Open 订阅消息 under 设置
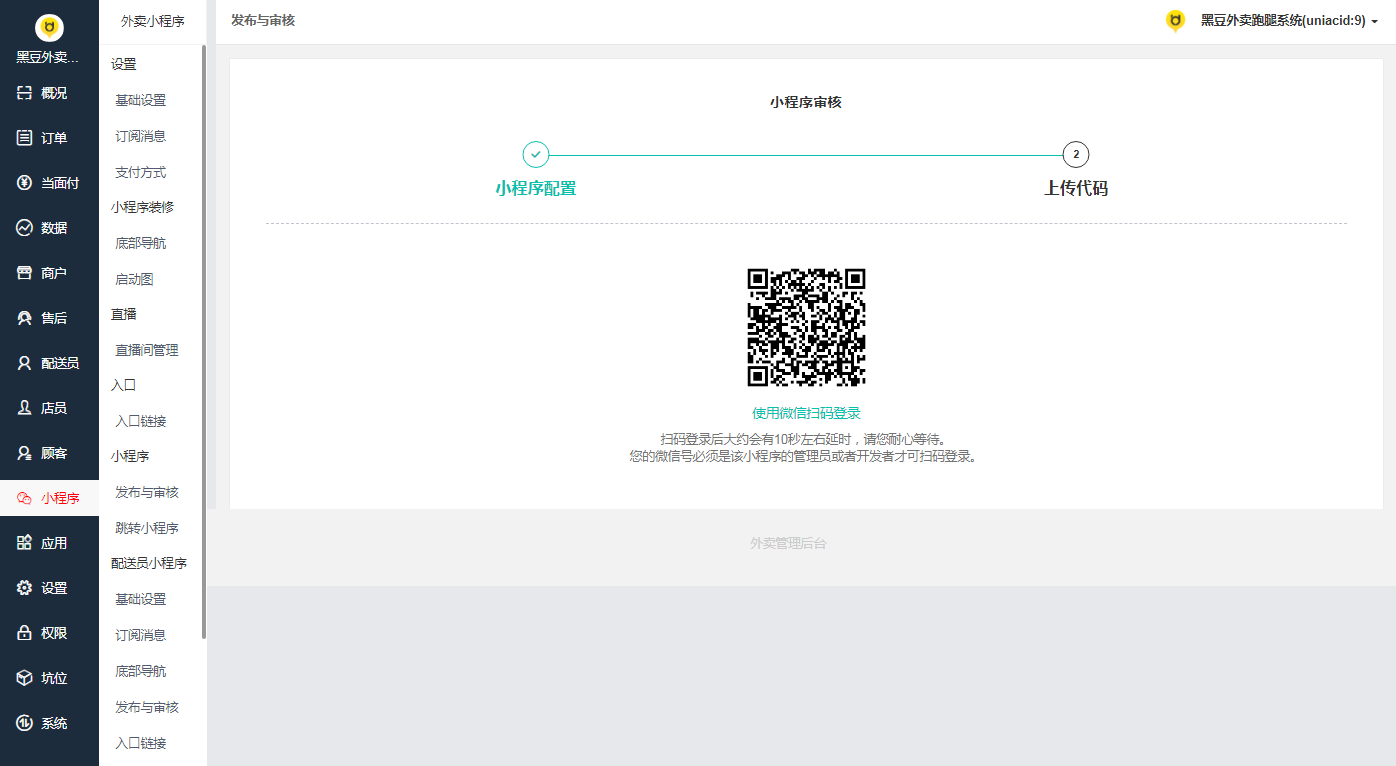 [x=141, y=136]
